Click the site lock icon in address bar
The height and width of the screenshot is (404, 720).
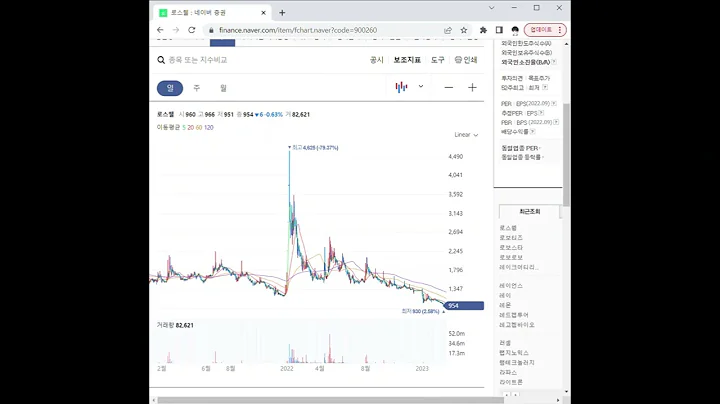[x=211, y=30]
